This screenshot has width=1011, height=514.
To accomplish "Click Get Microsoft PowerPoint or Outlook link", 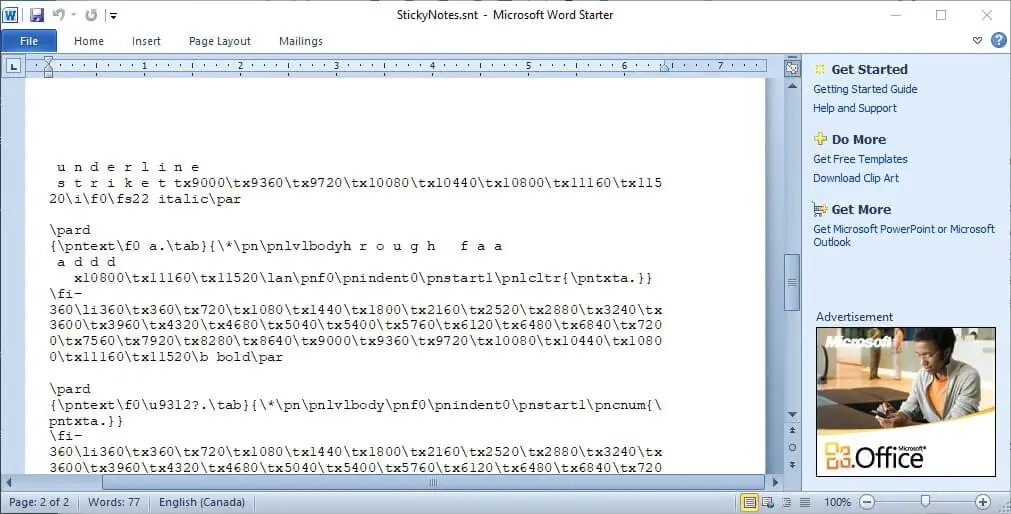I will (x=903, y=235).
